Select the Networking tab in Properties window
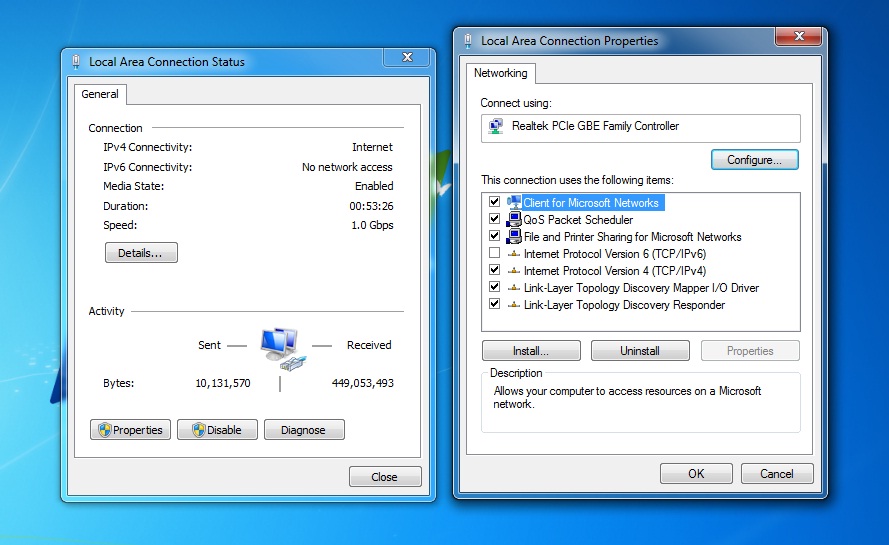 [501, 73]
